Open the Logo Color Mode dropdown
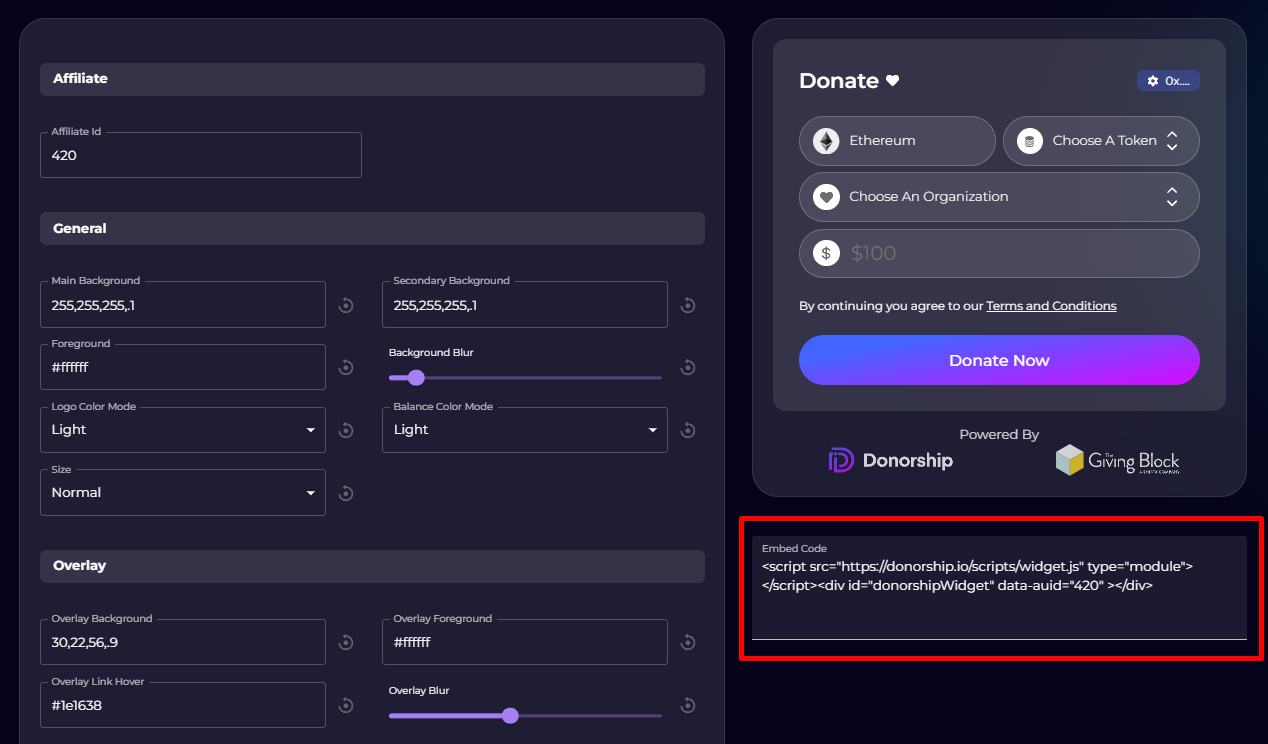This screenshot has width=1268, height=744. click(x=183, y=430)
